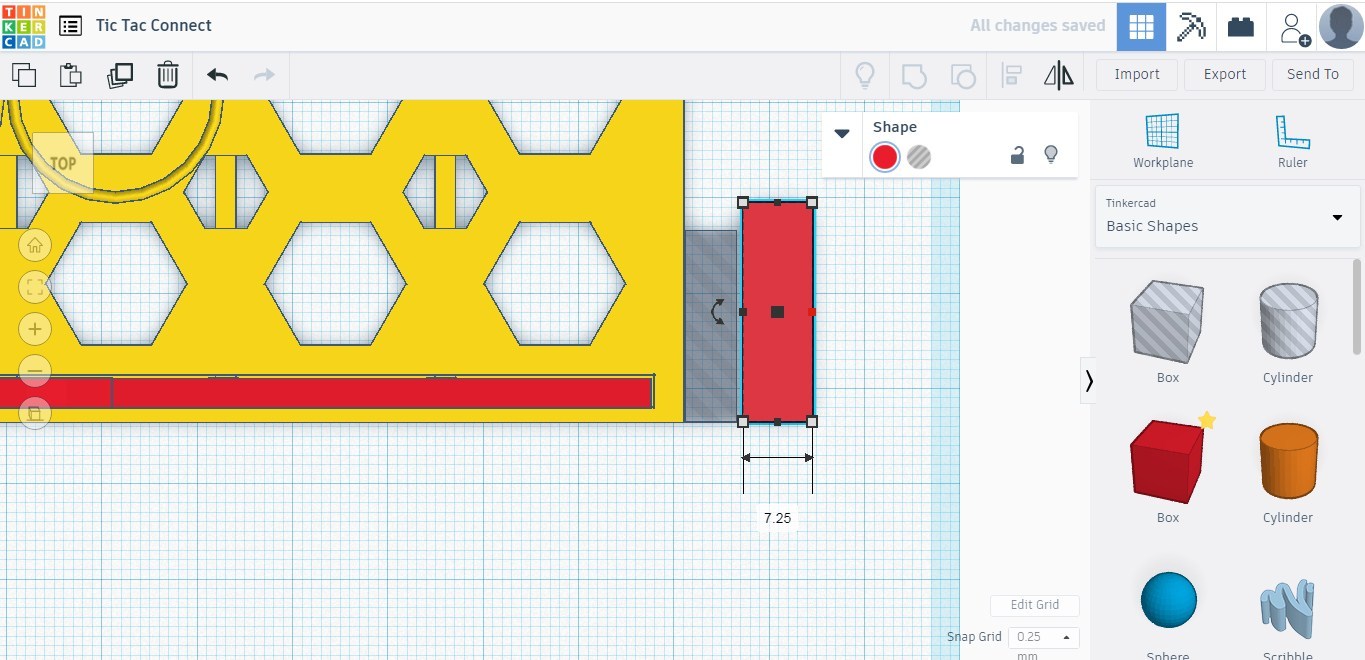The width and height of the screenshot is (1365, 660).
Task: Pick the striped hole Box shape
Action: coord(1167,322)
